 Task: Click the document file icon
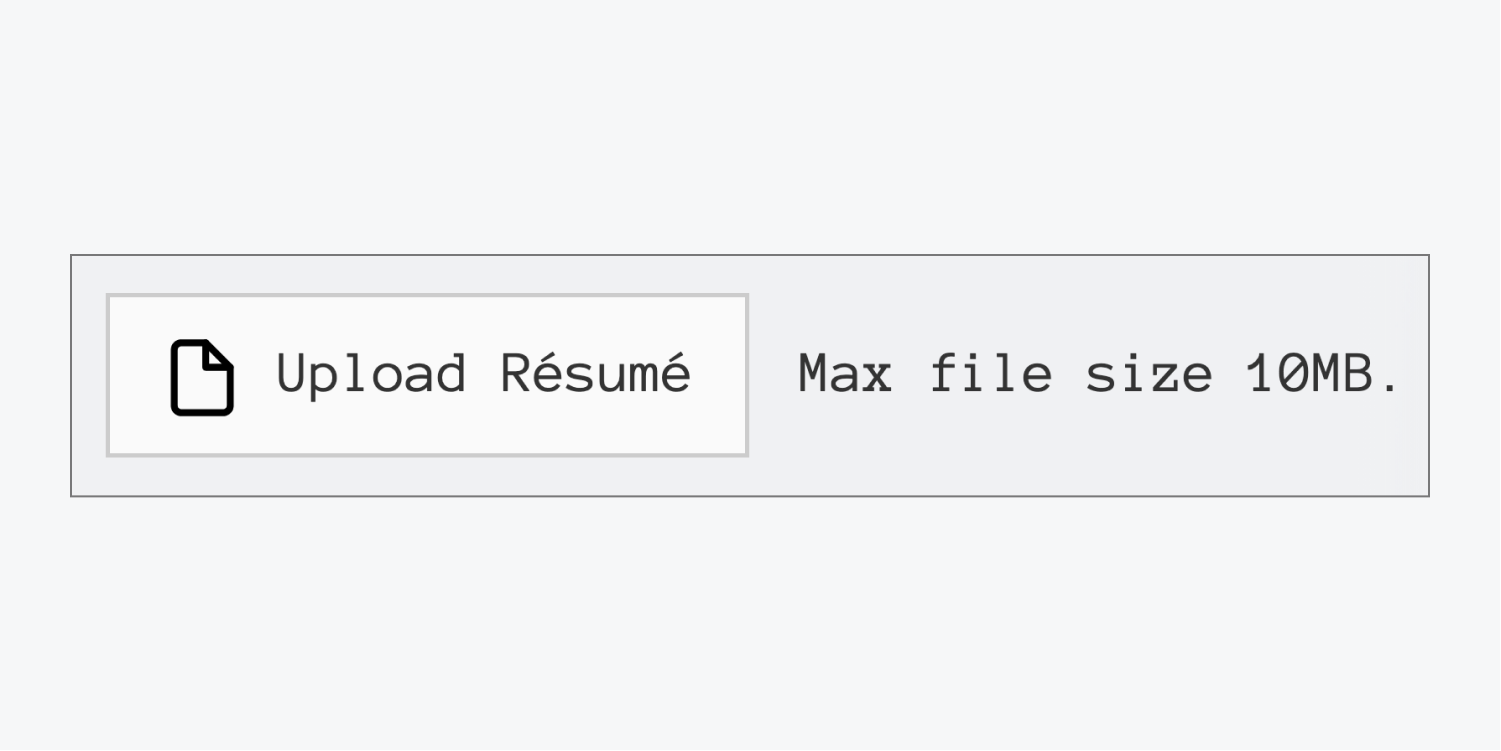coord(202,377)
